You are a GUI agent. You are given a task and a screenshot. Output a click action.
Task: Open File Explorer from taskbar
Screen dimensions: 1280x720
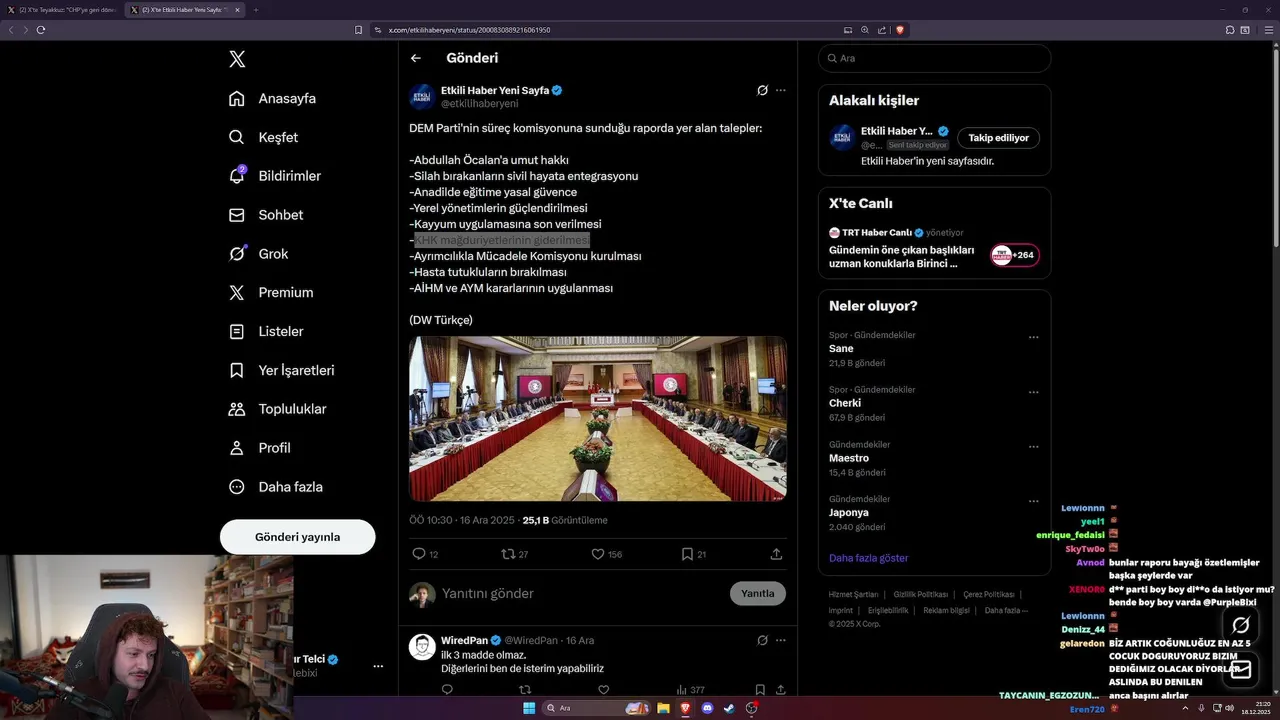(663, 708)
